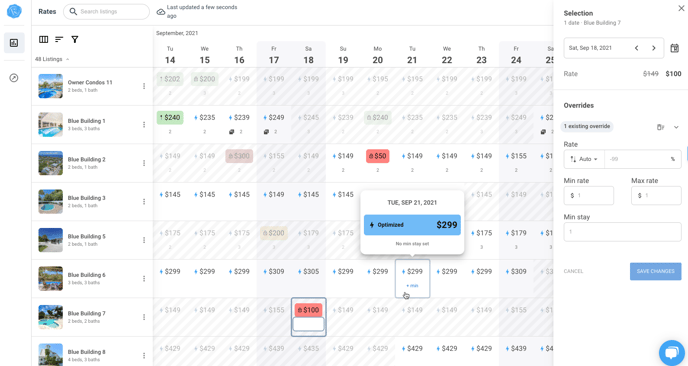Delete the existing override icon
Image resolution: width=688 pixels, height=366 pixels.
pyautogui.click(x=660, y=127)
